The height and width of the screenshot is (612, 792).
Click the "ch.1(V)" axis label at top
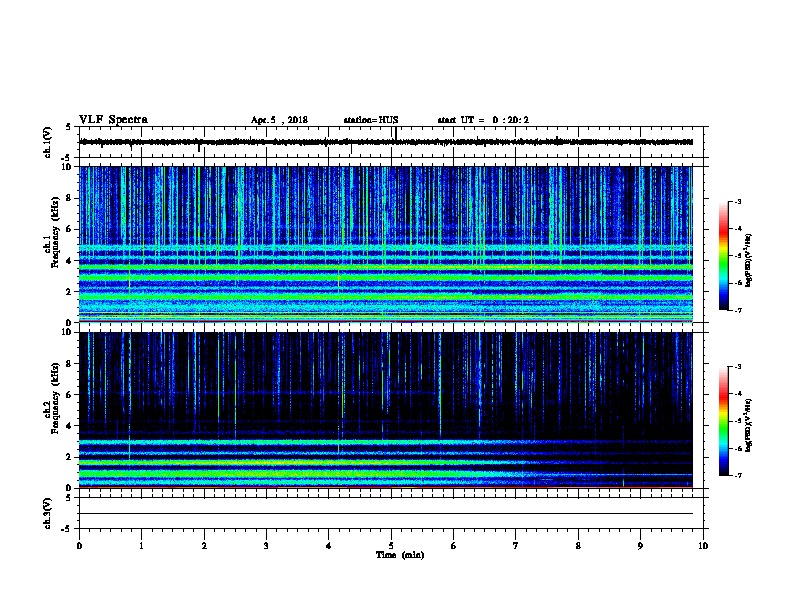47,142
